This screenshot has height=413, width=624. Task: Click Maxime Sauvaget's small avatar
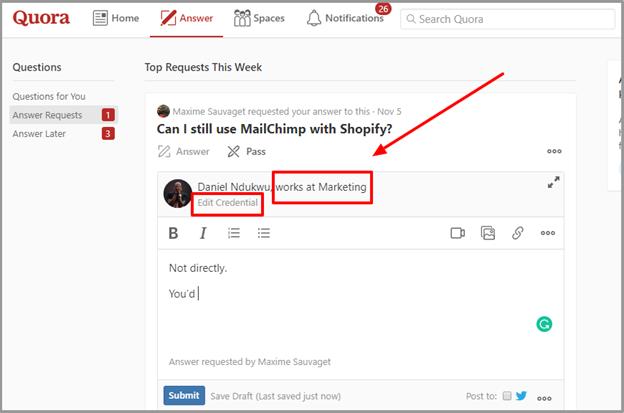(163, 111)
